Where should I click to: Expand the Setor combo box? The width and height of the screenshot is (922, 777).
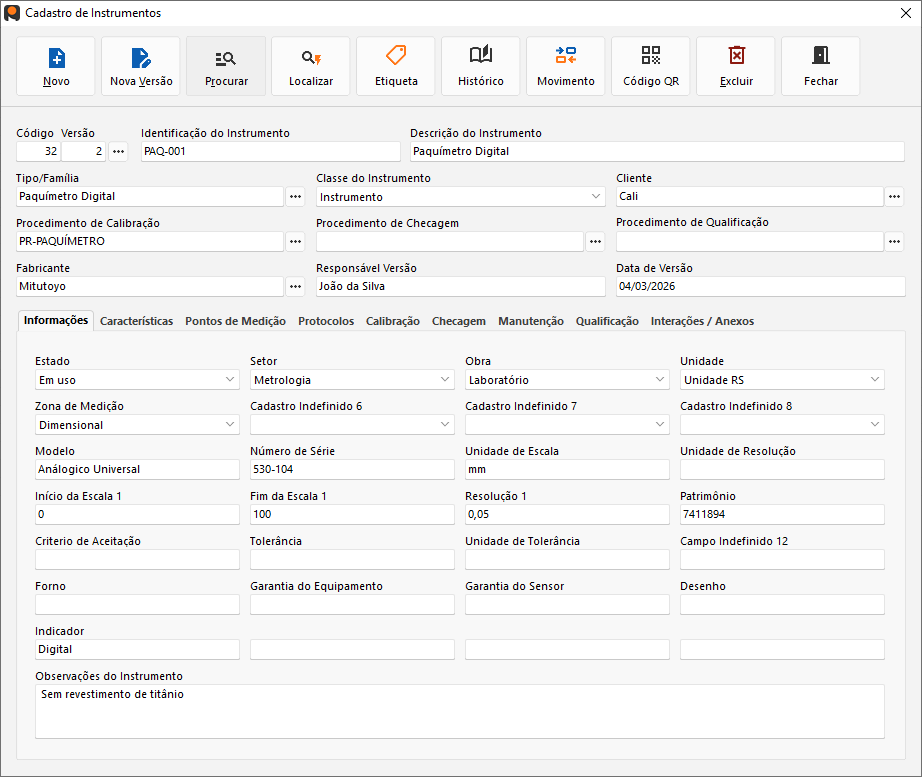(444, 380)
